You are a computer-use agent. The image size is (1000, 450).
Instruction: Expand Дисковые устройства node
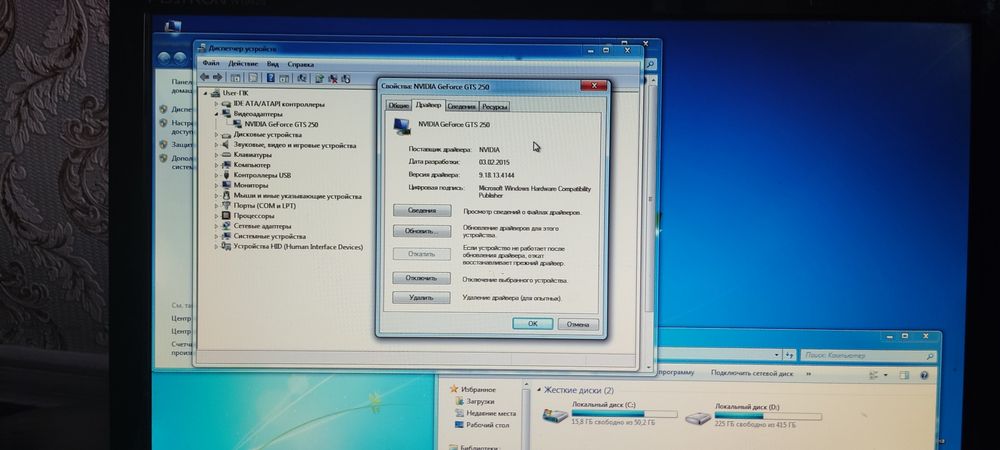[x=217, y=134]
